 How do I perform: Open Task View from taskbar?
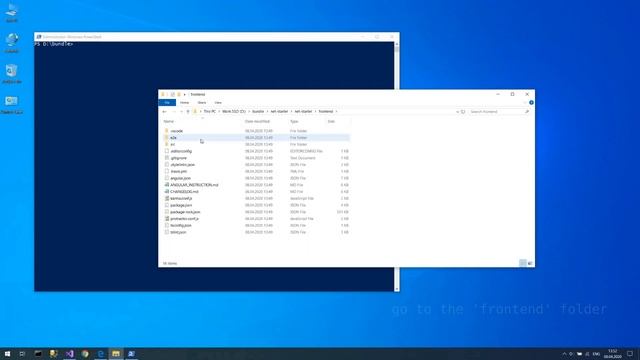click(x=22, y=353)
